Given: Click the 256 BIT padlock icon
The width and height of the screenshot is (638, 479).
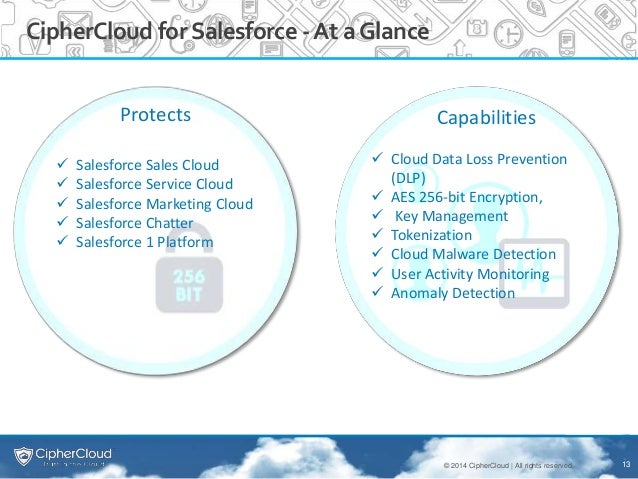Looking at the screenshot, I should pyautogui.click(x=189, y=269).
